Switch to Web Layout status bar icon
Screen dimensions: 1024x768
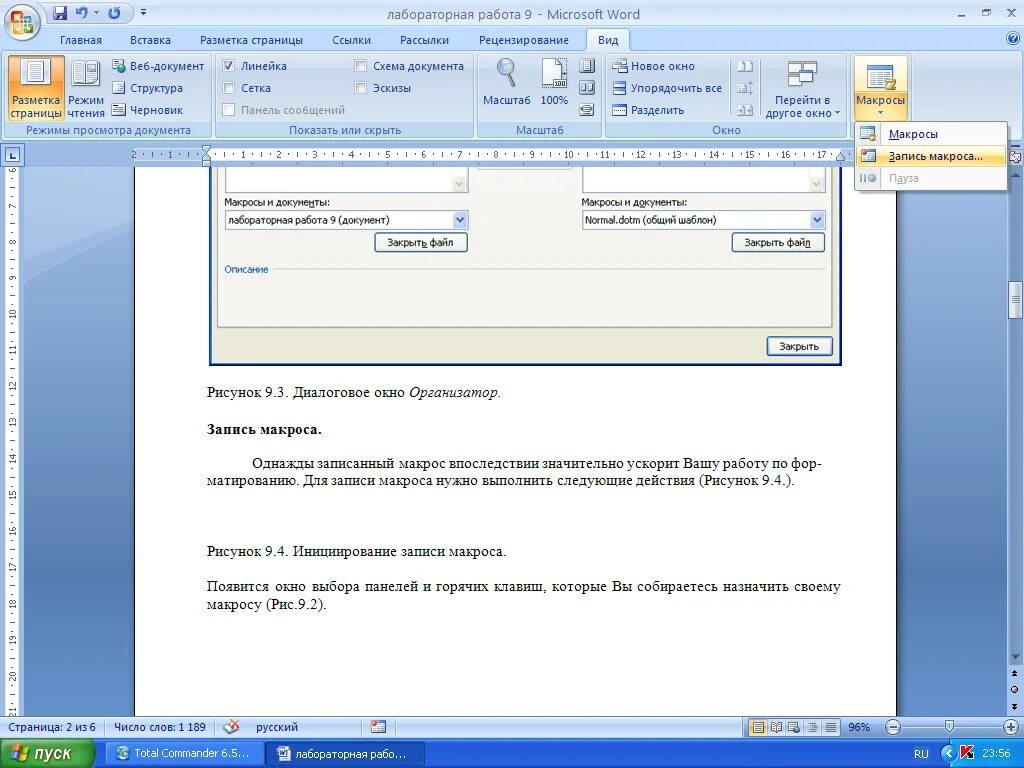pyautogui.click(x=794, y=727)
